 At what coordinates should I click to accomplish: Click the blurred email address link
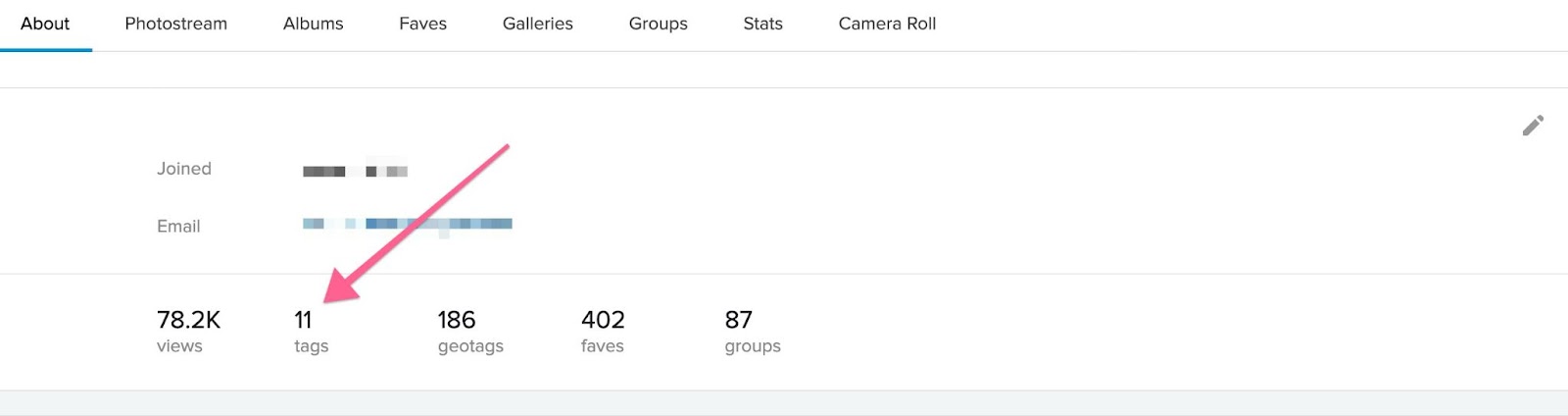[x=408, y=225]
